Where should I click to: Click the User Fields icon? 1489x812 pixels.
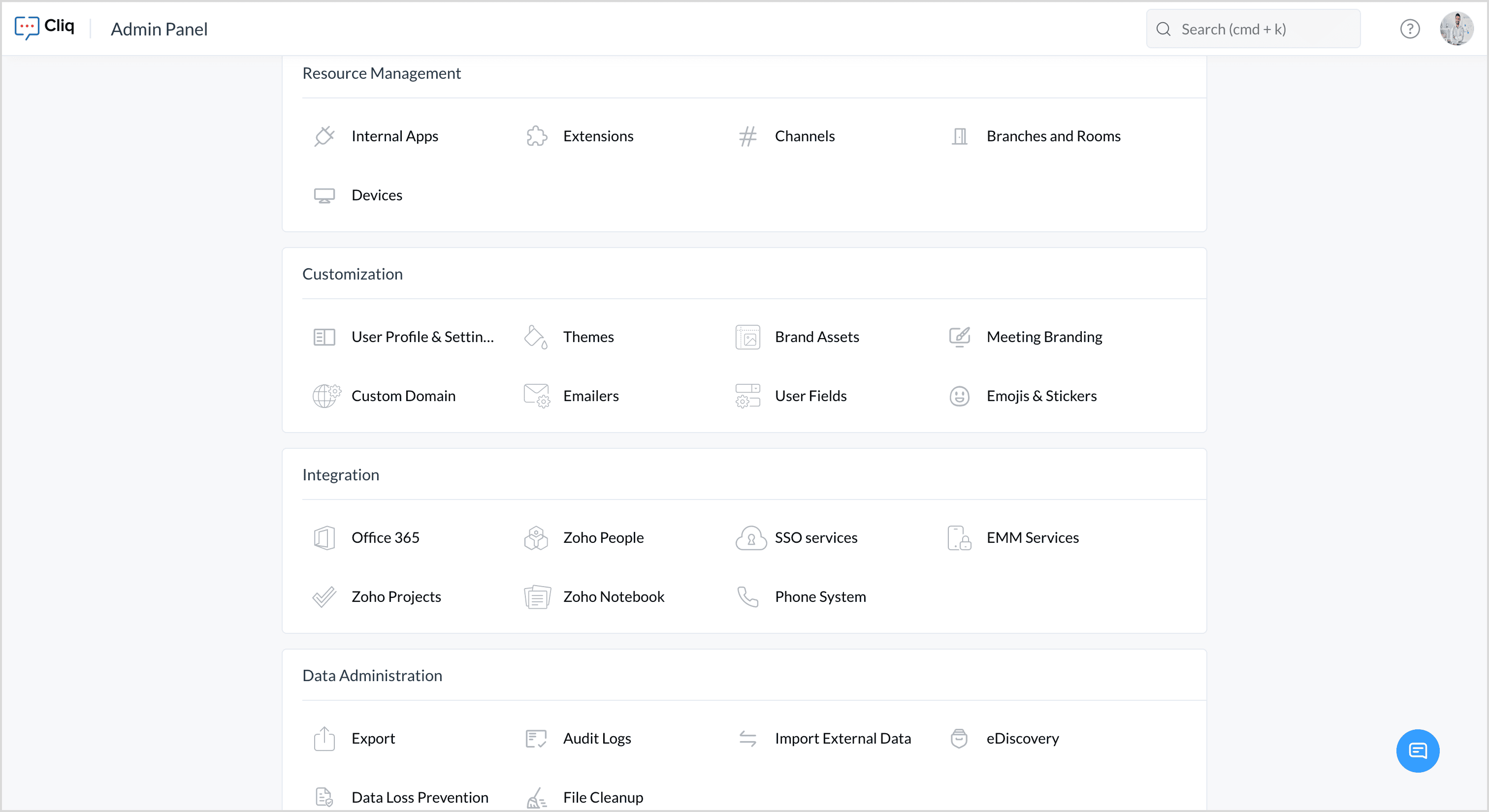(x=748, y=396)
